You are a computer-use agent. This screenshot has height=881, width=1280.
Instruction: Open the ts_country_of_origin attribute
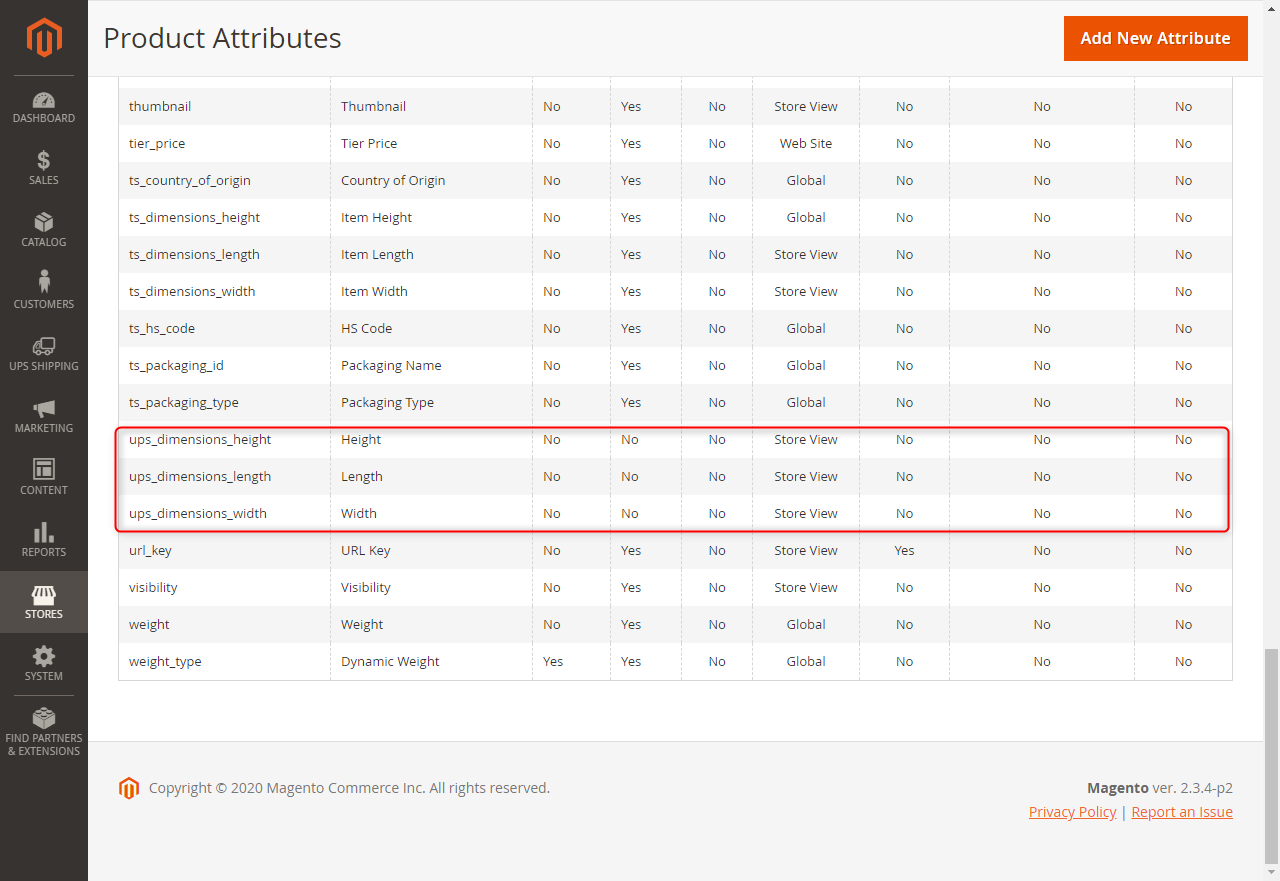click(x=190, y=180)
